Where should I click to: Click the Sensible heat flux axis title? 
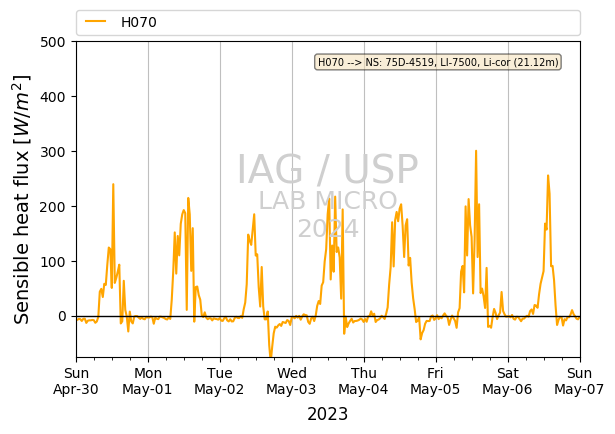click(22, 199)
